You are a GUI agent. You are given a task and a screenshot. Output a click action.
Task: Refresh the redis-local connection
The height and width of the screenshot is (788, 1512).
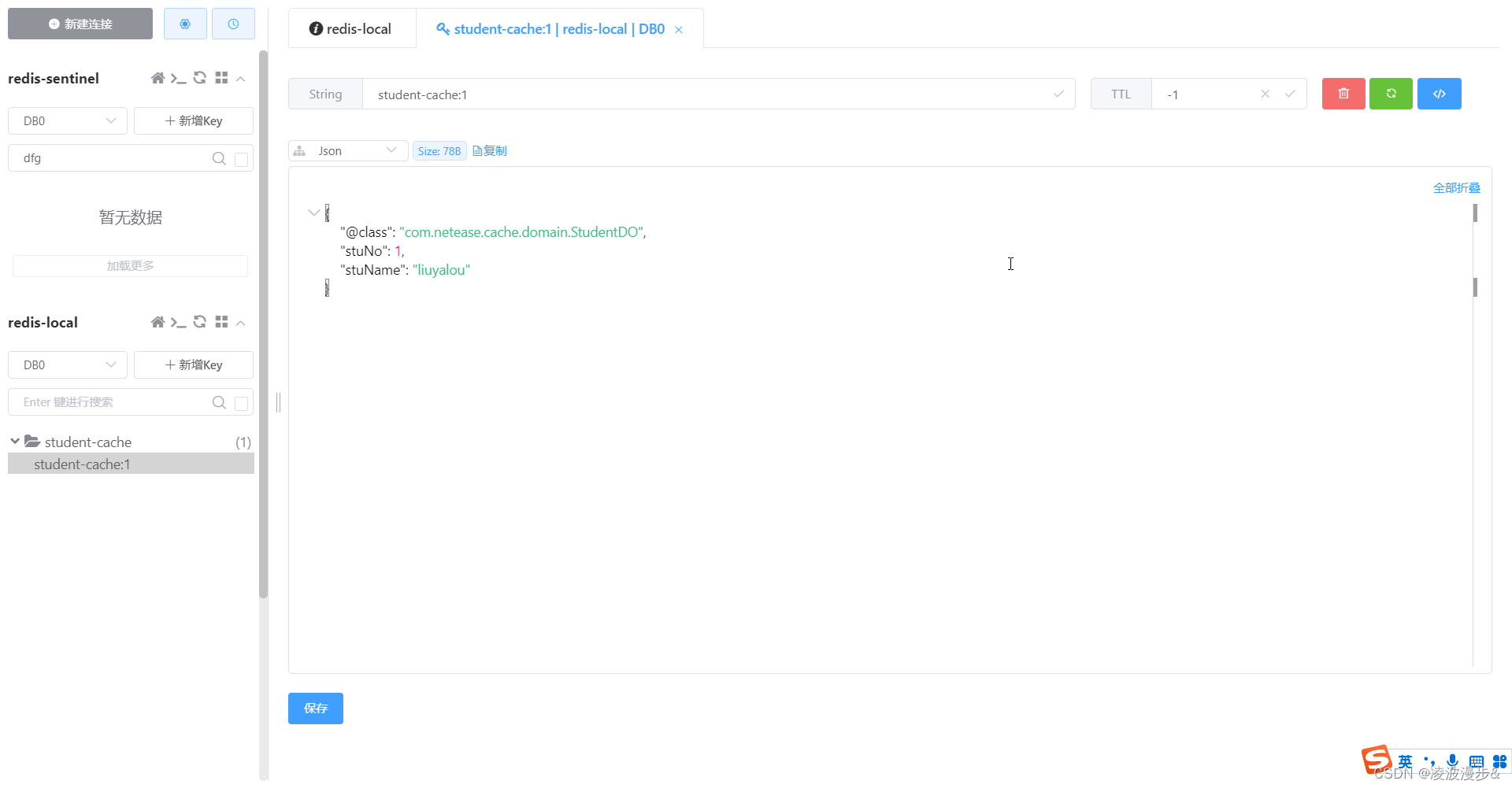click(x=200, y=322)
